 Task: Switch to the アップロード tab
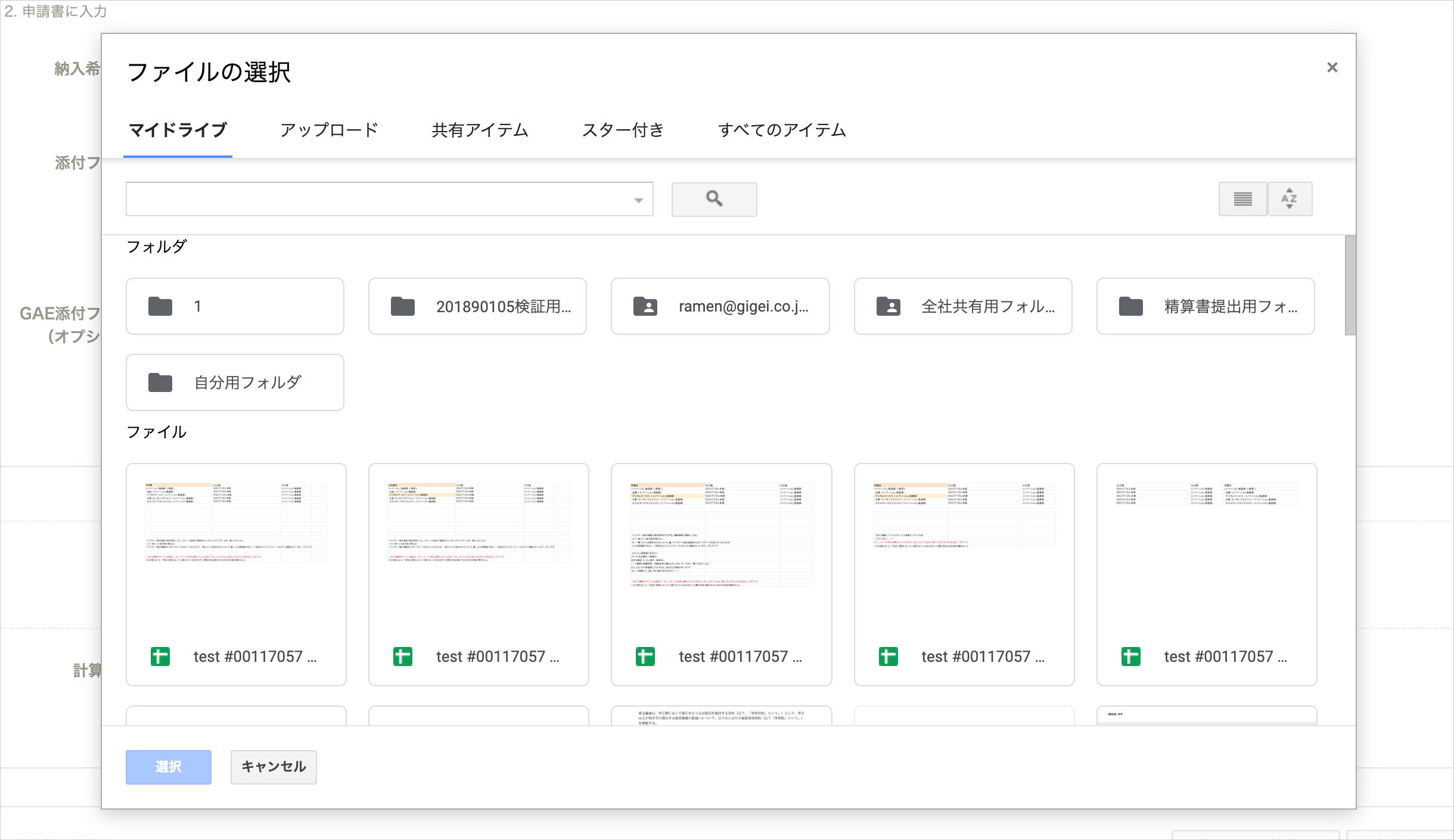[x=330, y=130]
